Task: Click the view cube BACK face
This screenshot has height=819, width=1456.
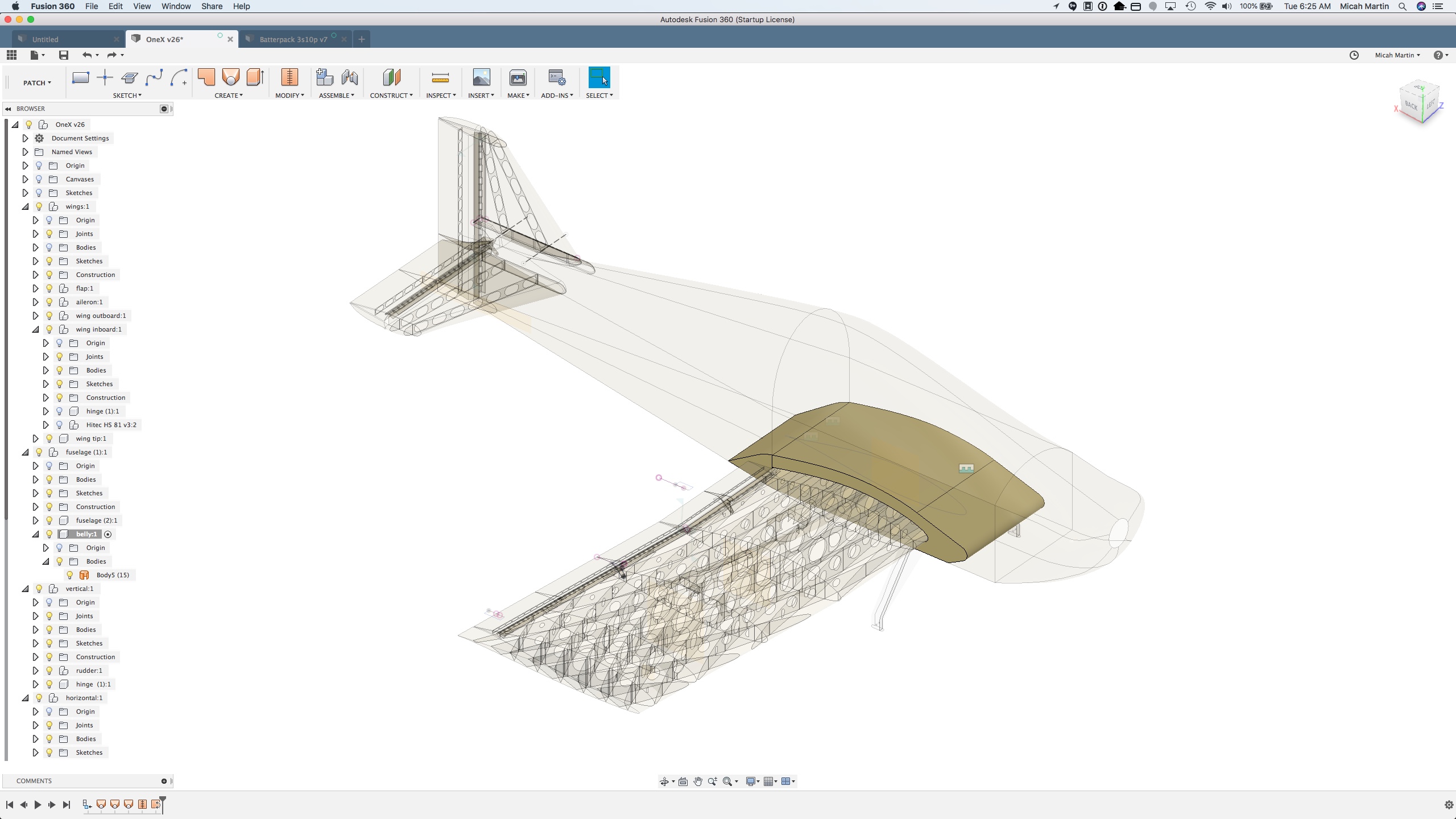Action: point(1411,105)
